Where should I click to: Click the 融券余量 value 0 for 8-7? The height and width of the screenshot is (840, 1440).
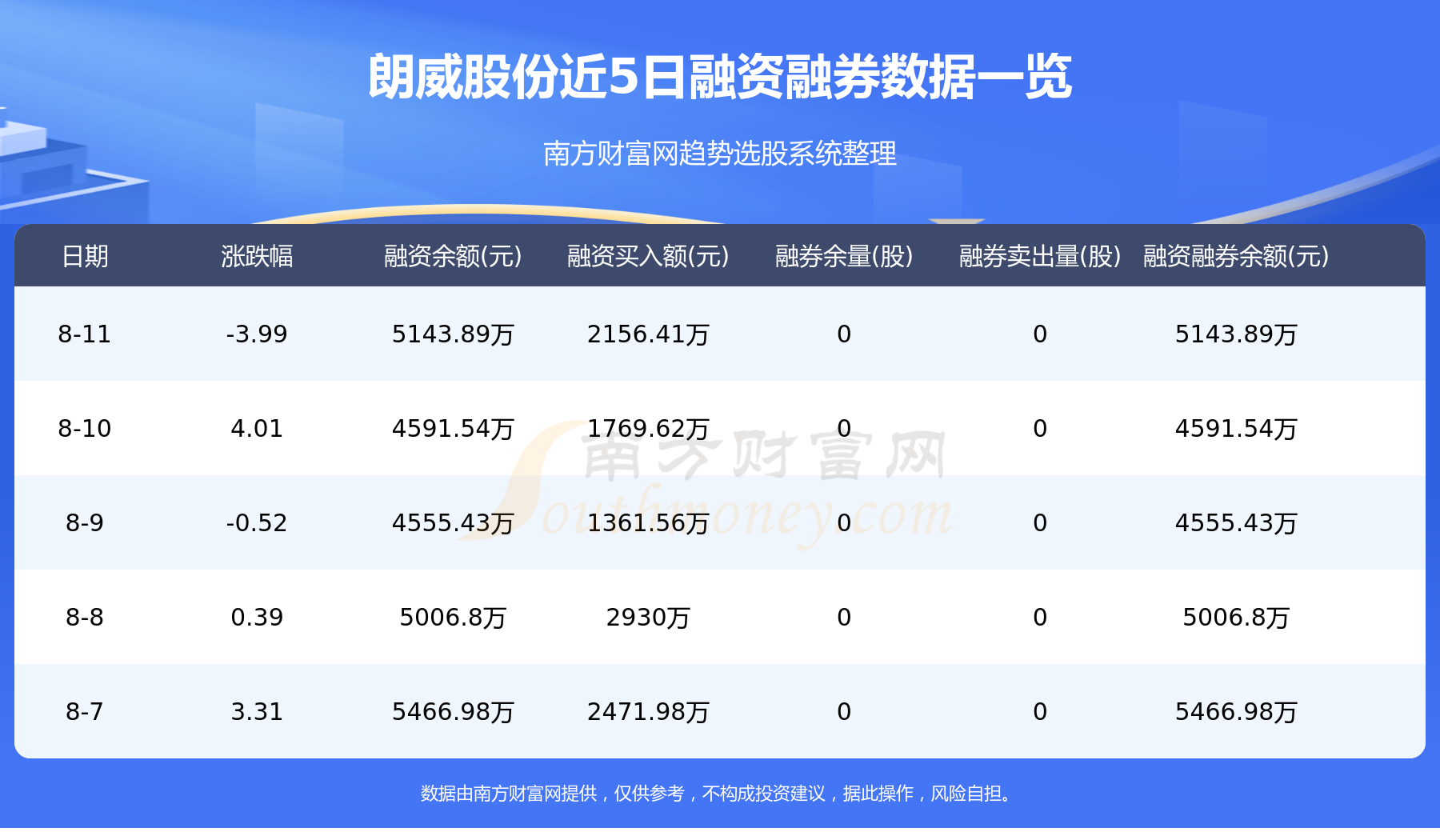pos(844,711)
